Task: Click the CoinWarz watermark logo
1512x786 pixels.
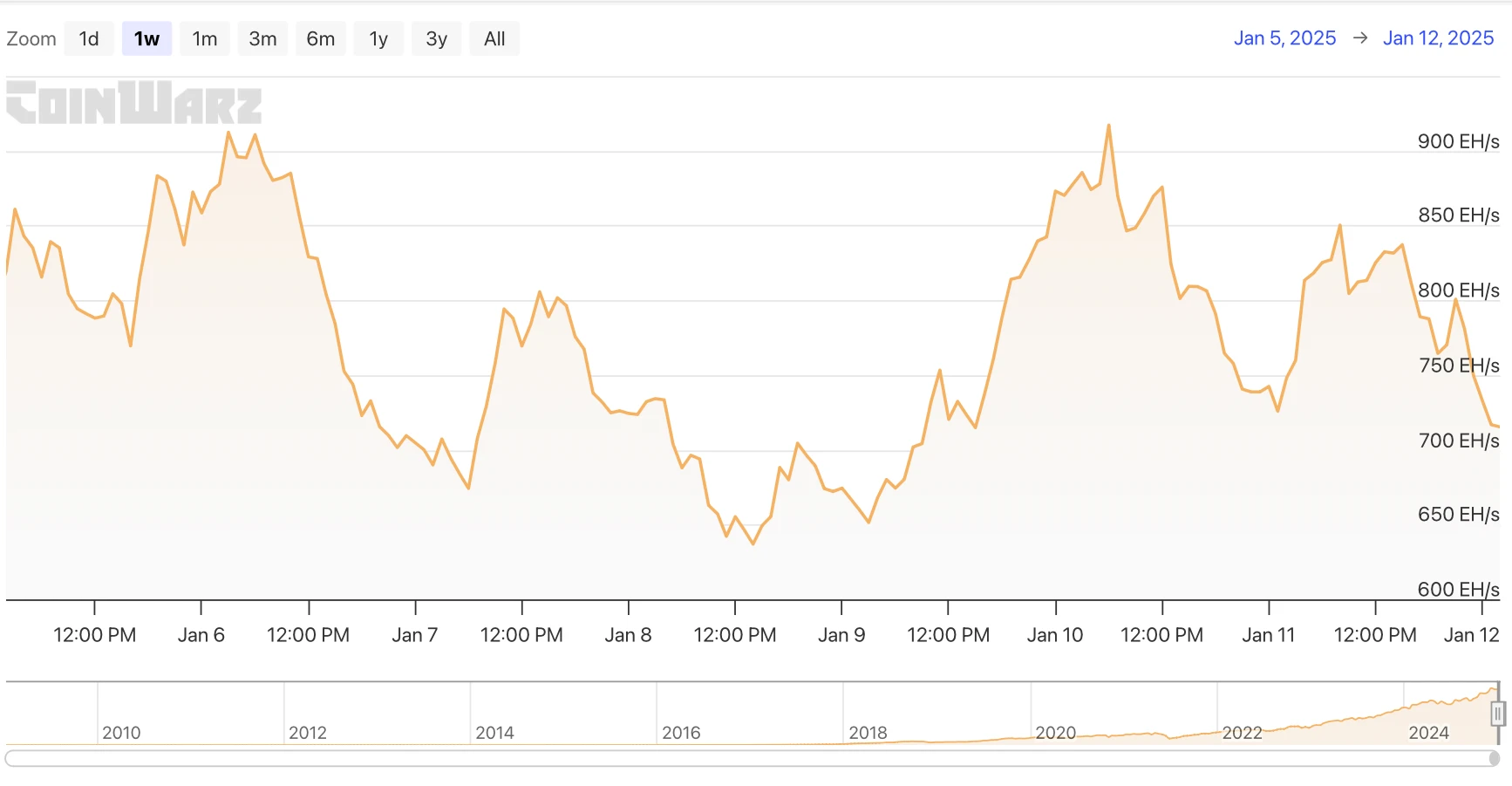Action: click(133, 103)
